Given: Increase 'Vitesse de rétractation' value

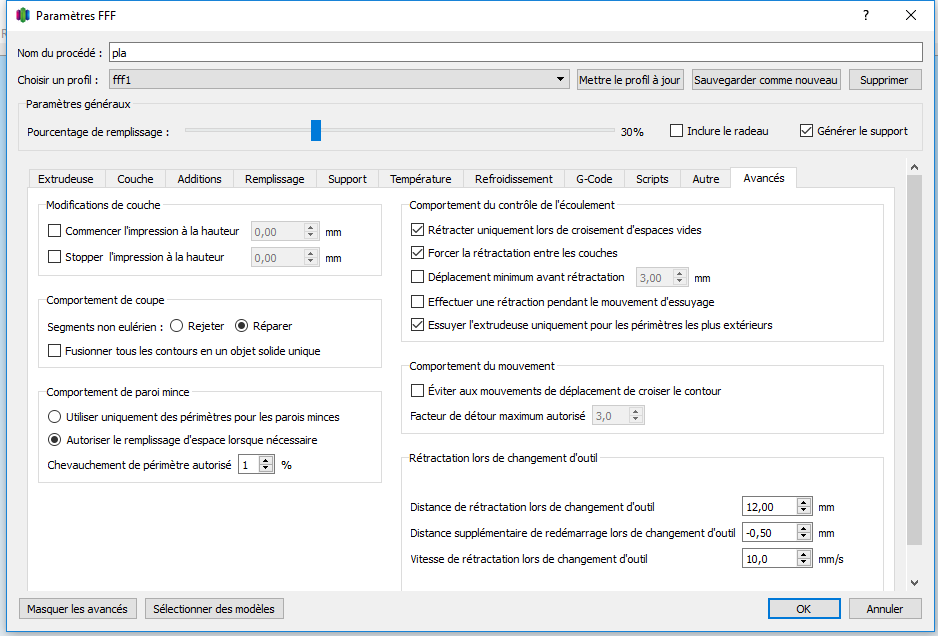Looking at the screenshot, I should [804, 555].
